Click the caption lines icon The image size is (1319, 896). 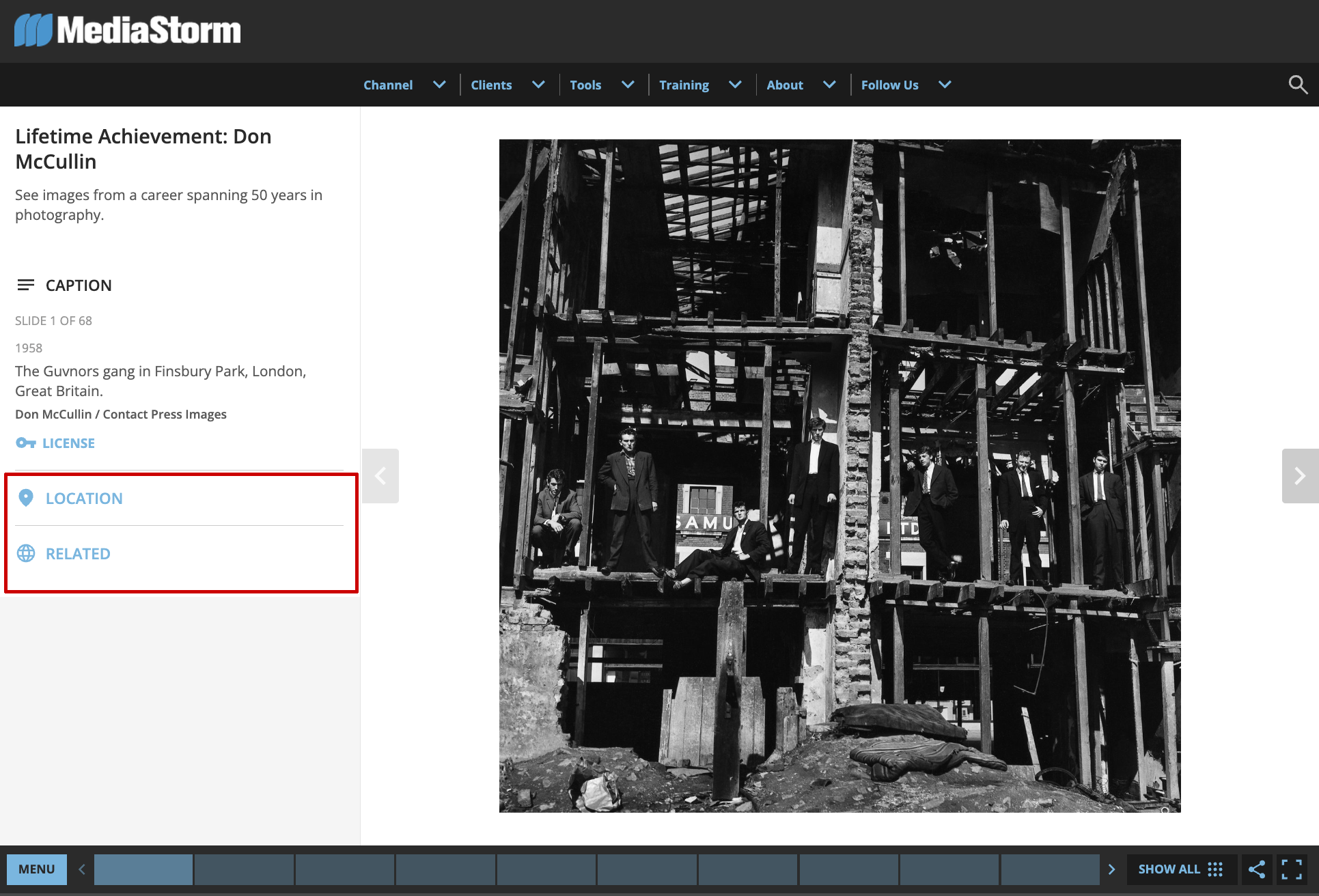[26, 285]
